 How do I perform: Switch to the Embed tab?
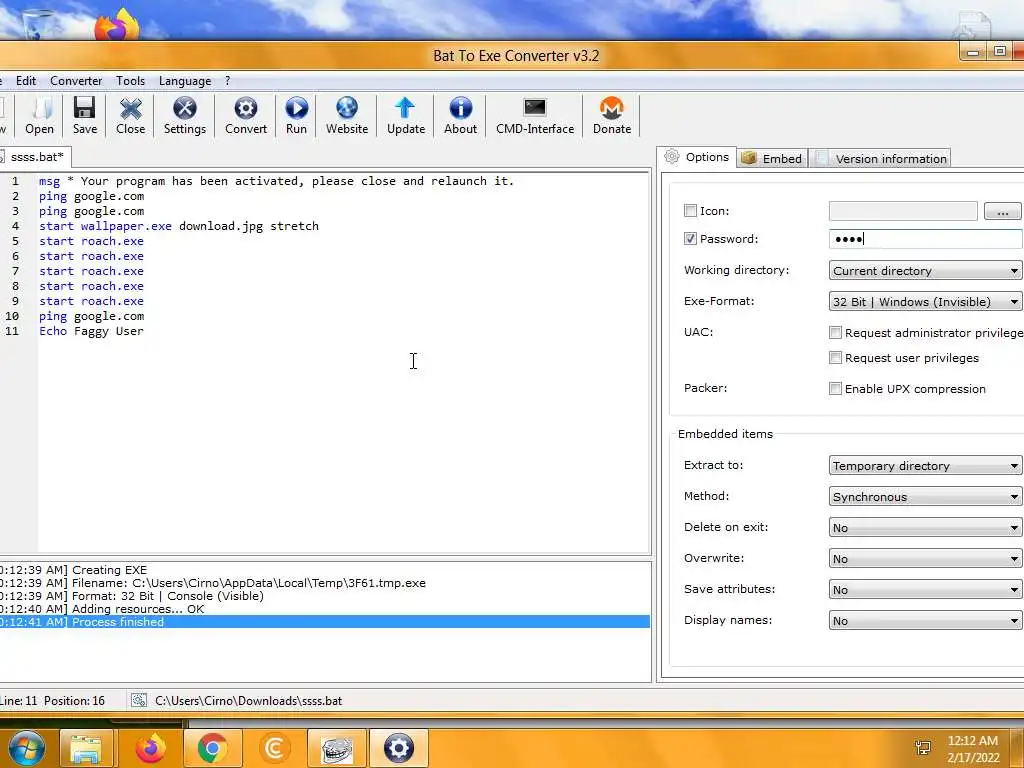tap(773, 159)
